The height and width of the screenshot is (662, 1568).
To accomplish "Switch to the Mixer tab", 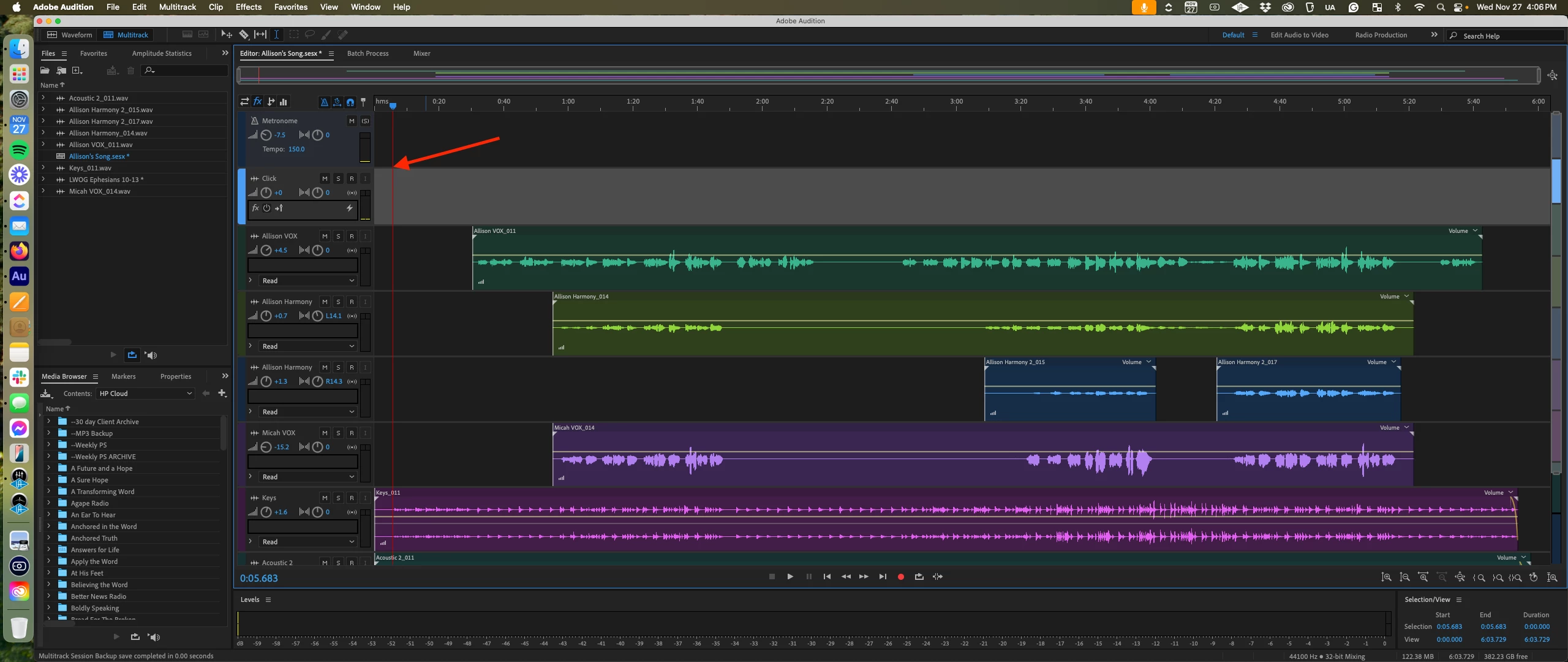I will pos(421,53).
